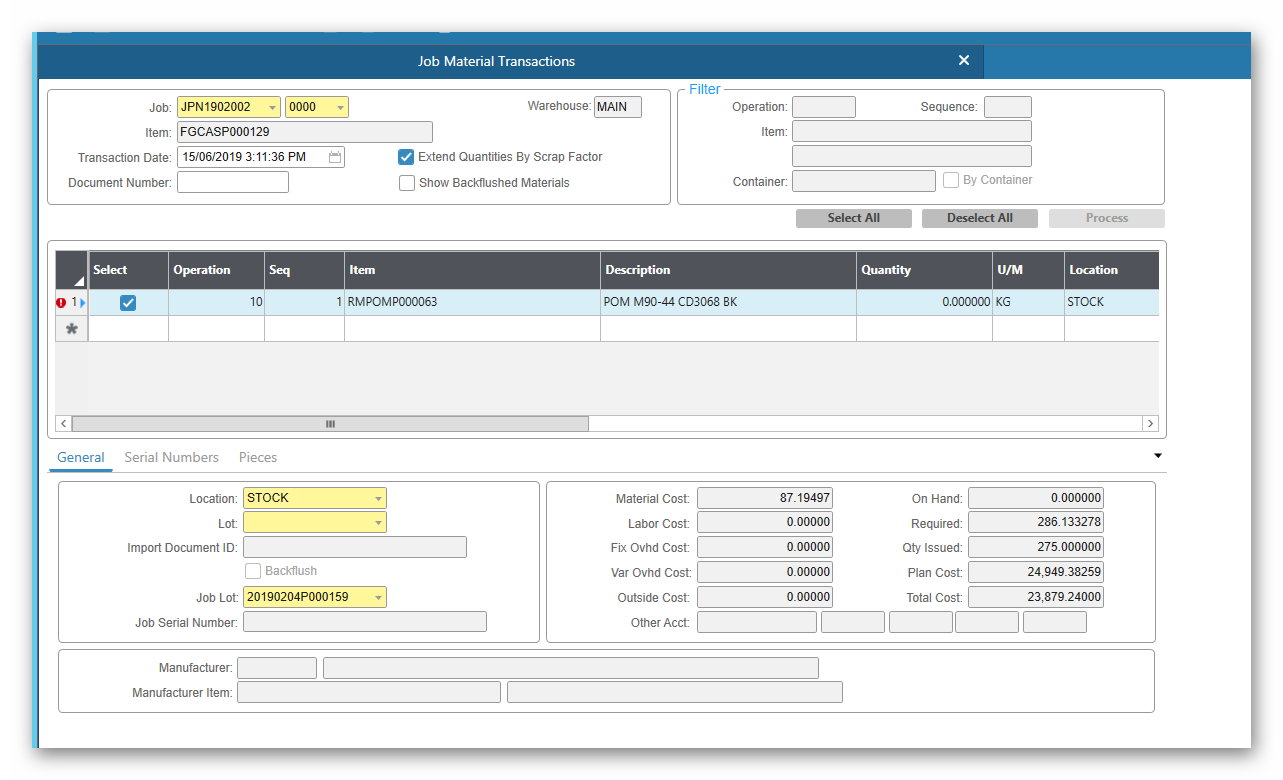Open the calendar picker for Transaction Date
The image size is (1283, 780).
tap(336, 156)
